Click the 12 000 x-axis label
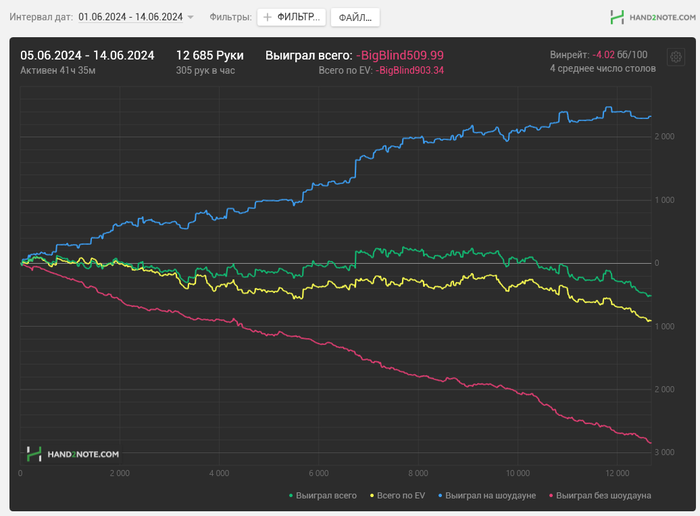700x516 pixels. (617, 473)
